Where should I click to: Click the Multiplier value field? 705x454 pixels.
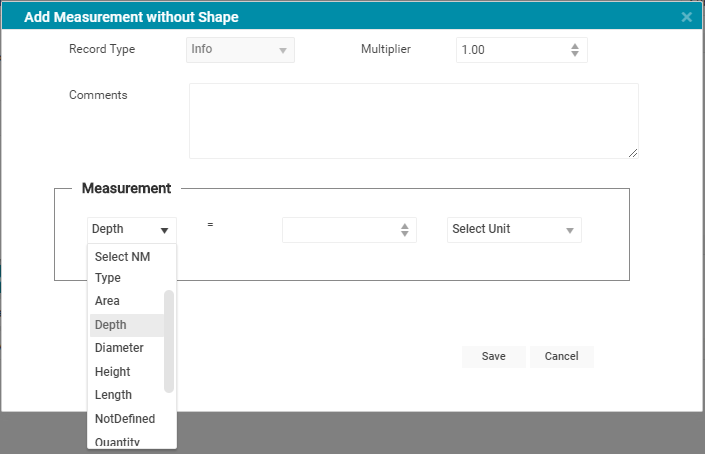(x=510, y=50)
